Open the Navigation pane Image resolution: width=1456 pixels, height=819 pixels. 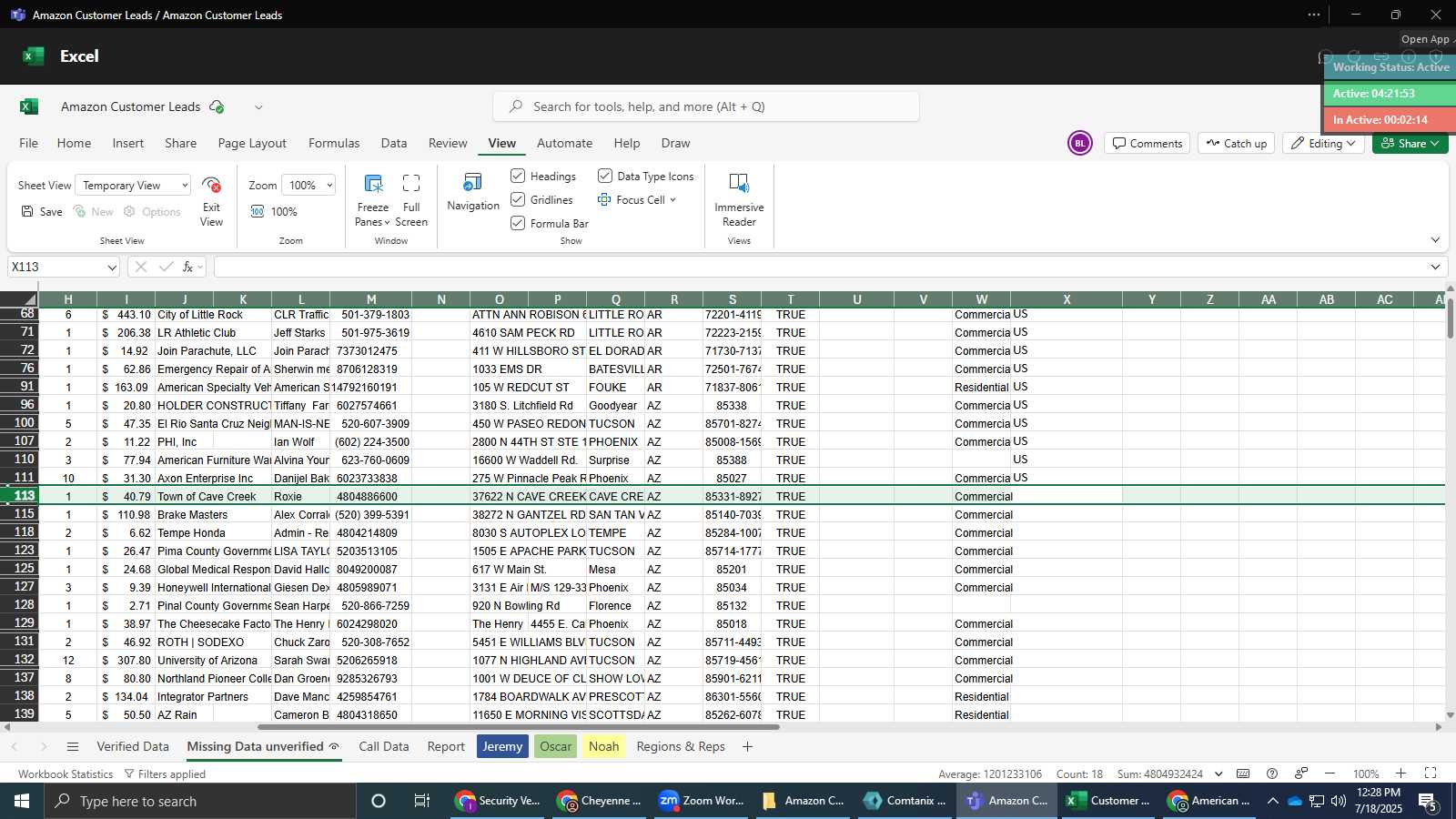point(473,192)
